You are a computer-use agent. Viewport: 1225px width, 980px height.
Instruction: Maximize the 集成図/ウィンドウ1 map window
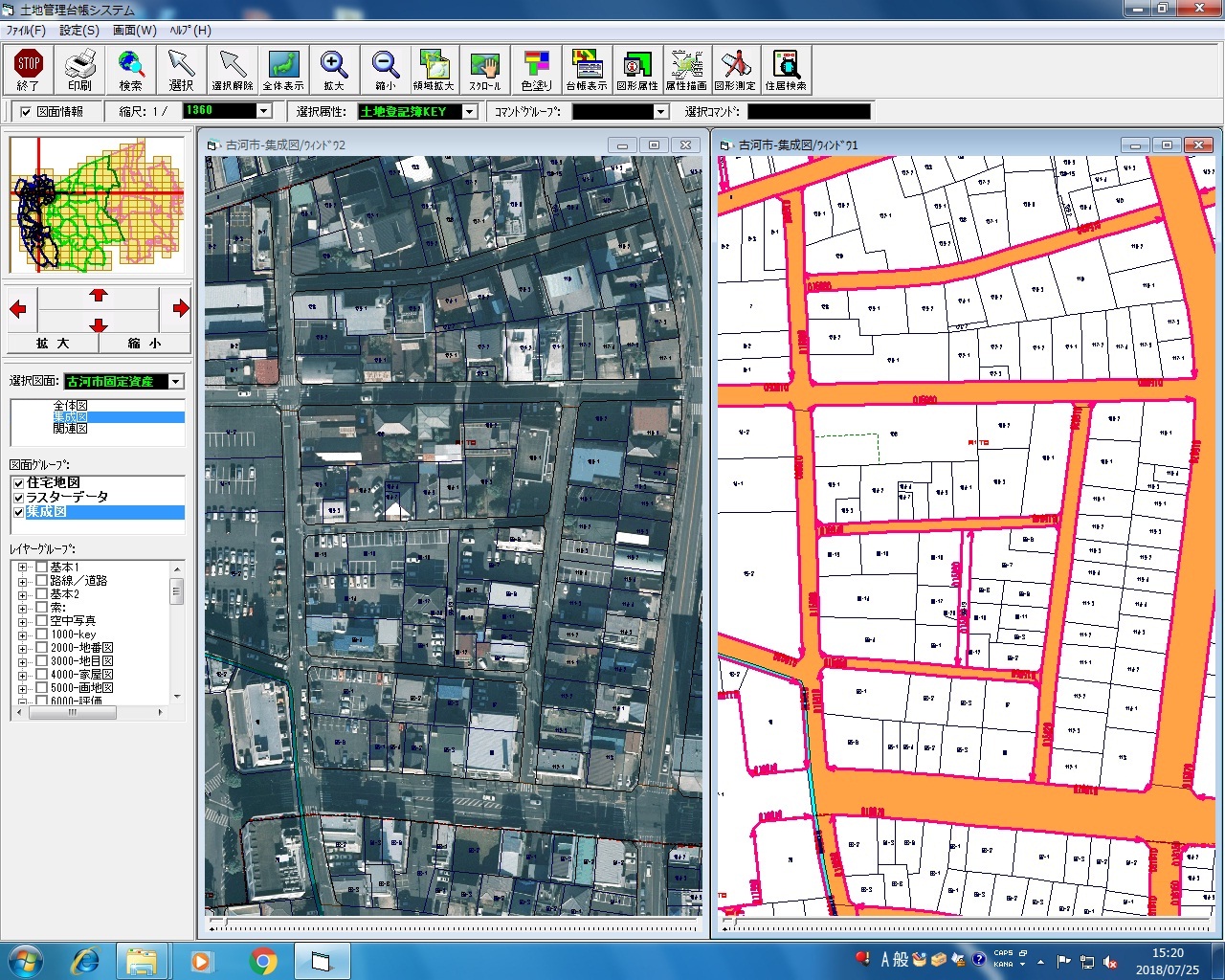(x=1167, y=145)
